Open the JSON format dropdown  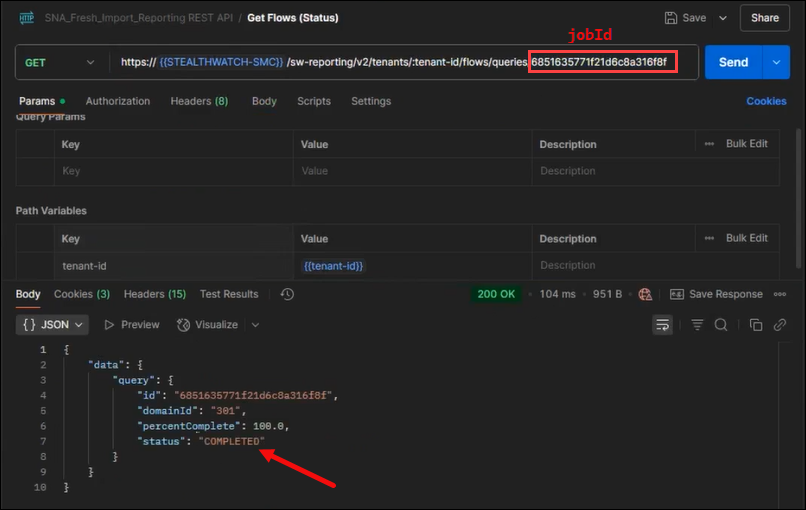(x=52, y=325)
